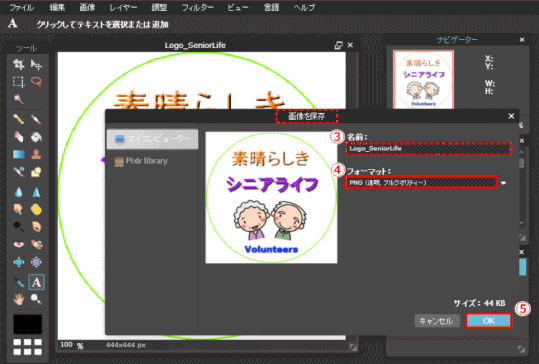Click the logo preview in save dialog
The image size is (539, 364).
click(x=271, y=198)
